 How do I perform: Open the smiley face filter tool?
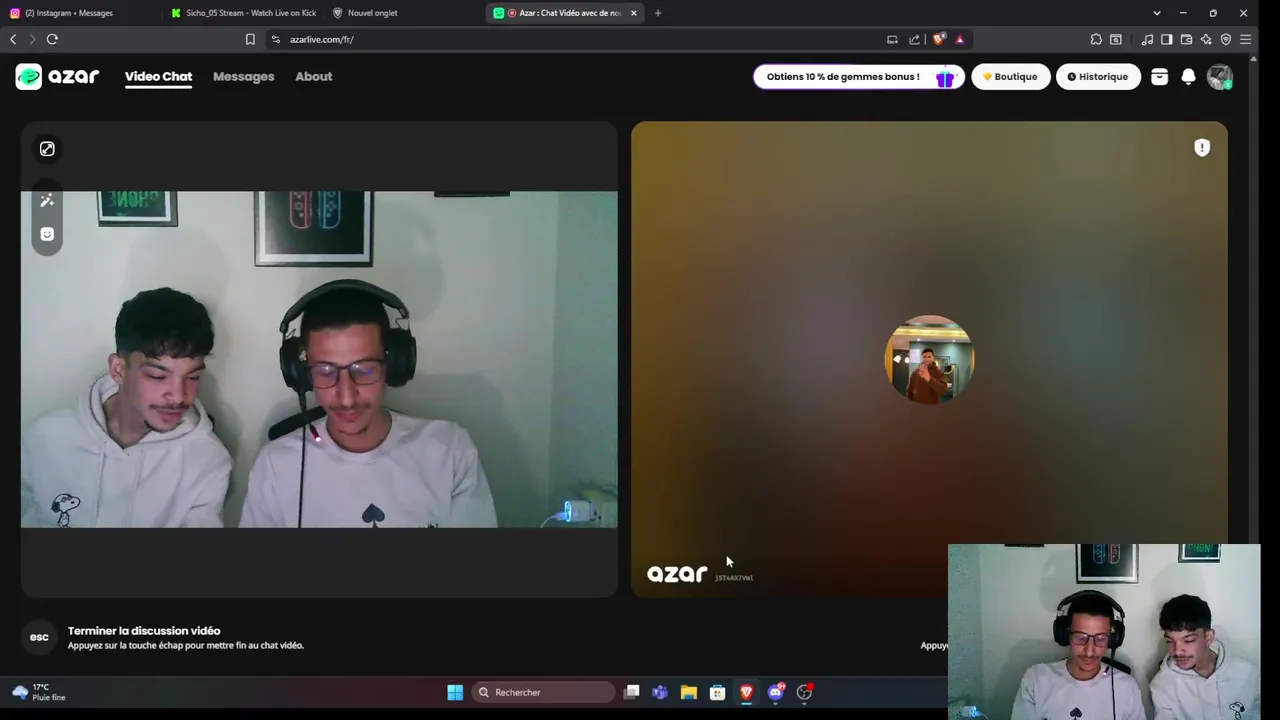point(47,234)
